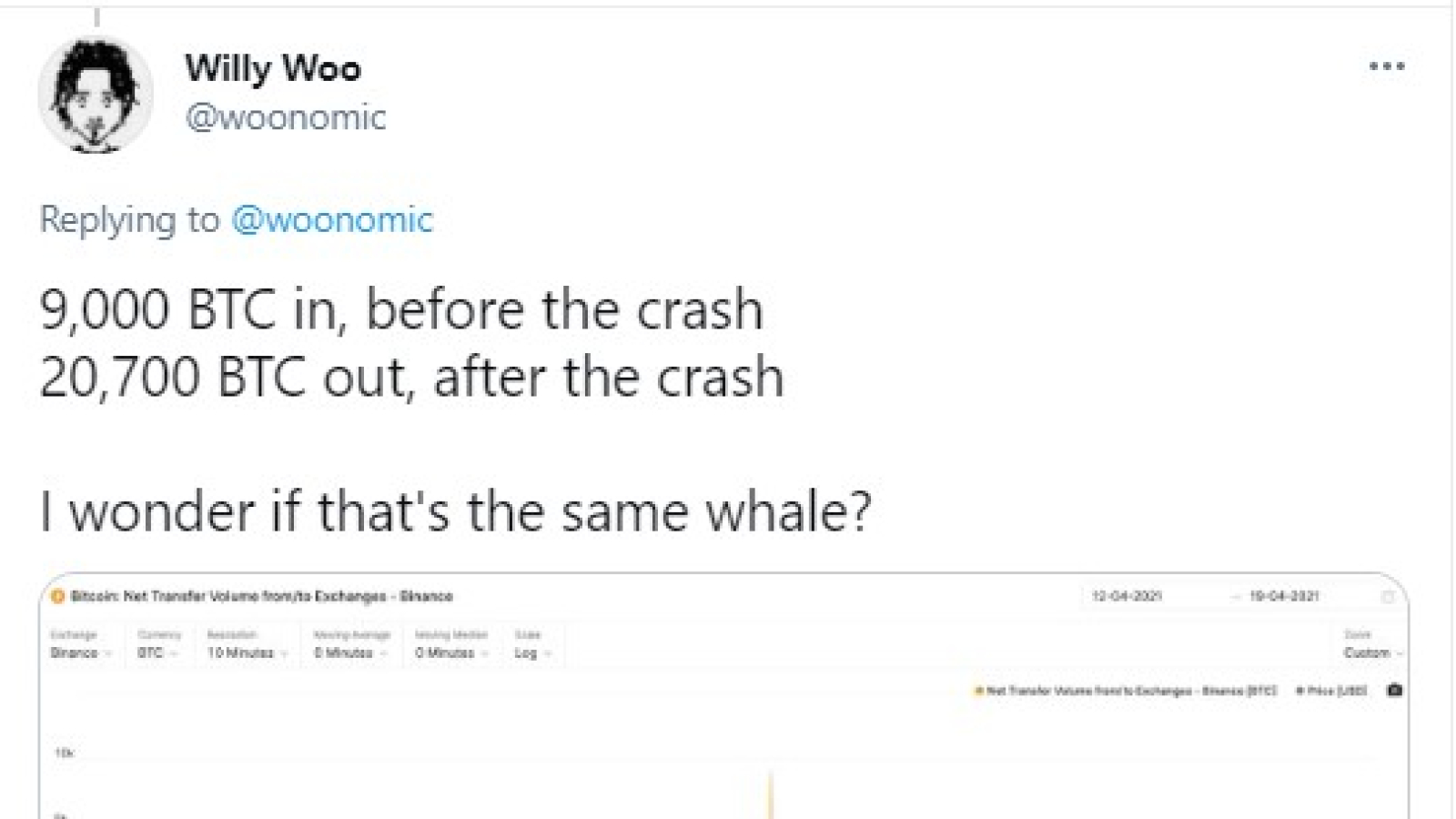Toggle the Price [USD] legend entry
The height and width of the screenshot is (819, 1456).
[x=1331, y=691]
